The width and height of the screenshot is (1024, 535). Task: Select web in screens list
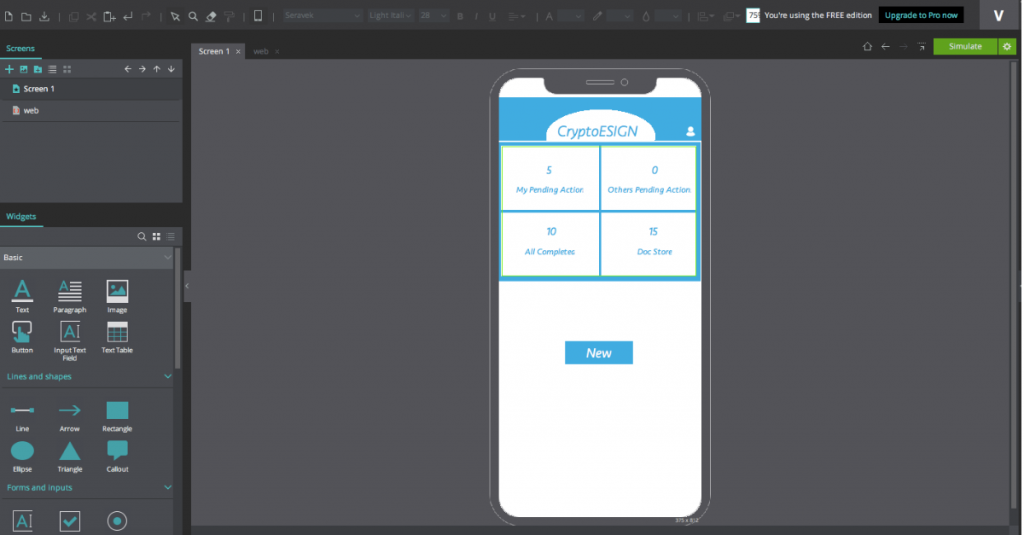tap(90, 110)
